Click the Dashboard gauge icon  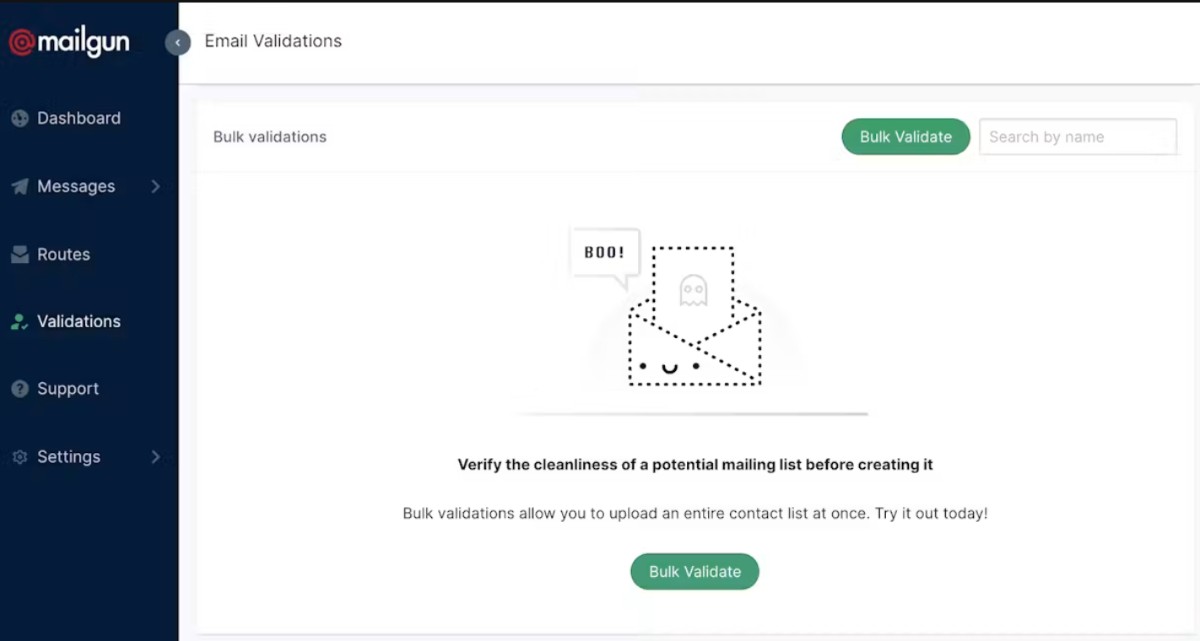click(x=19, y=118)
